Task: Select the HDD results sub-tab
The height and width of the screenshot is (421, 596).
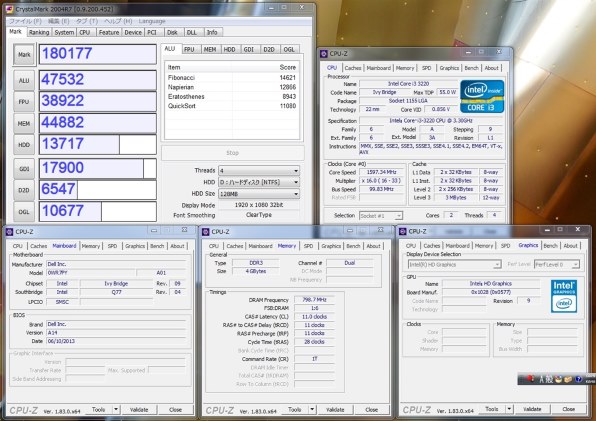Action: 230,49
